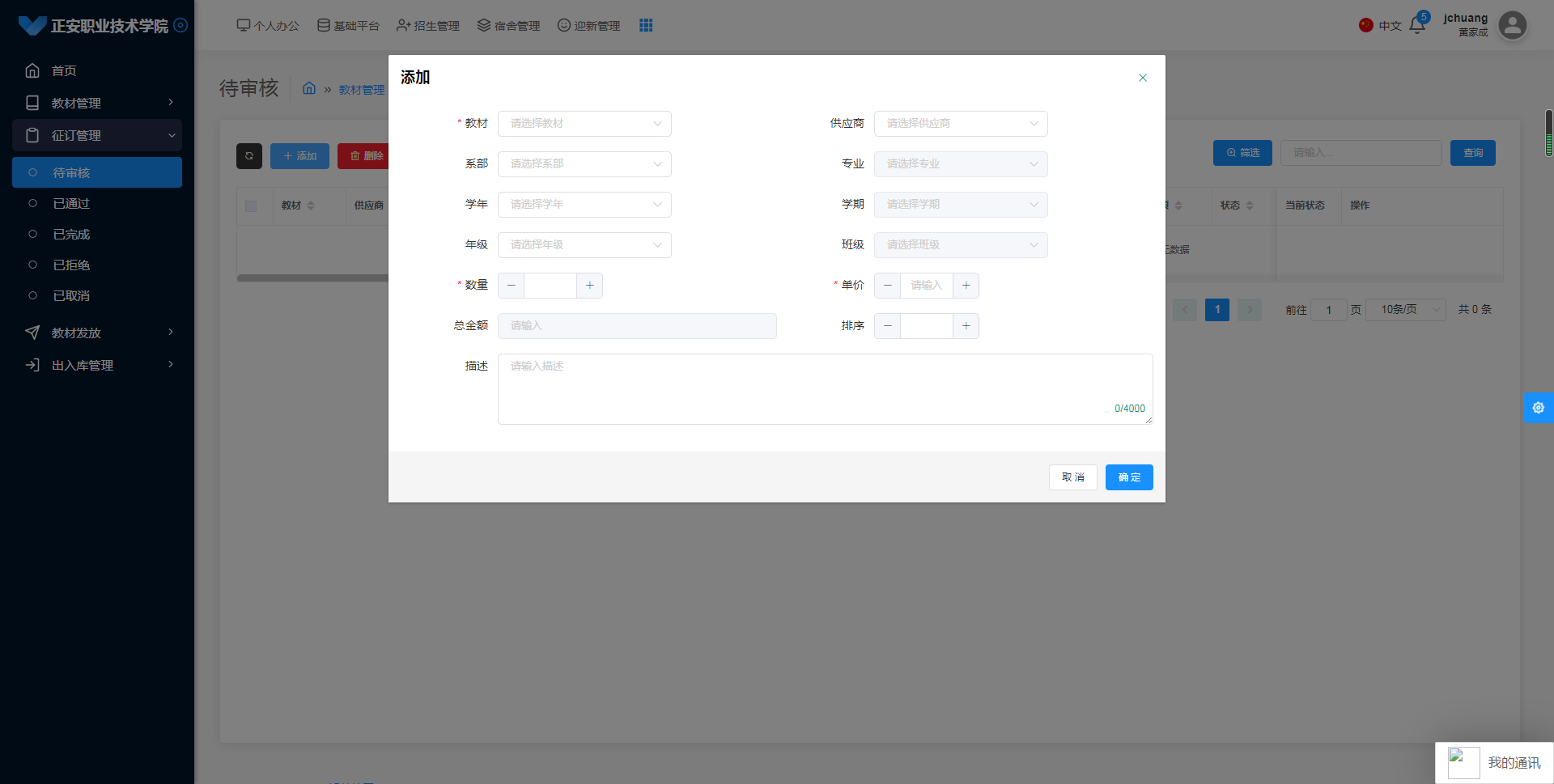
Task: Open the 教材 dropdown
Action: point(584,124)
